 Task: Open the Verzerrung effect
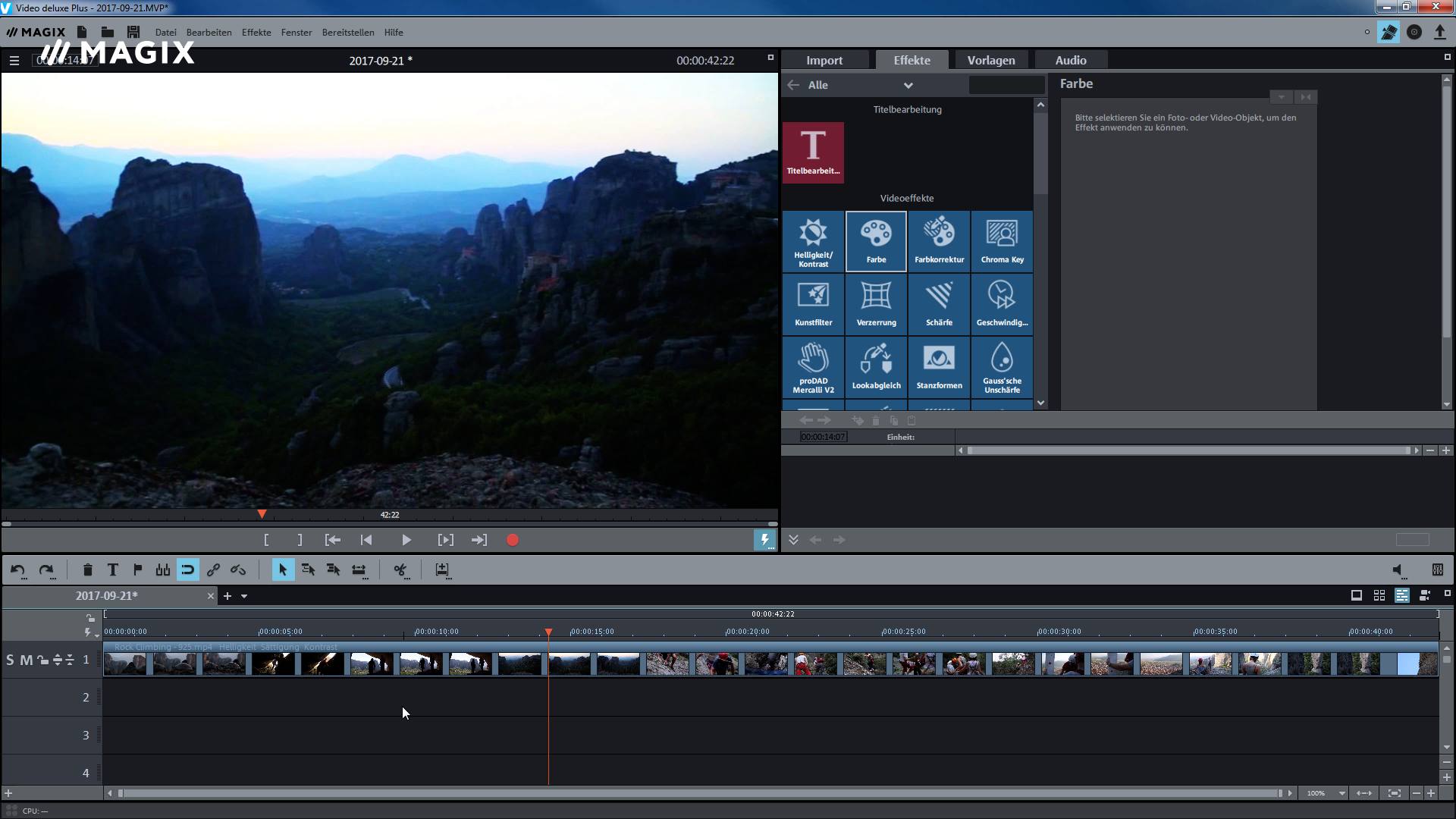(876, 304)
